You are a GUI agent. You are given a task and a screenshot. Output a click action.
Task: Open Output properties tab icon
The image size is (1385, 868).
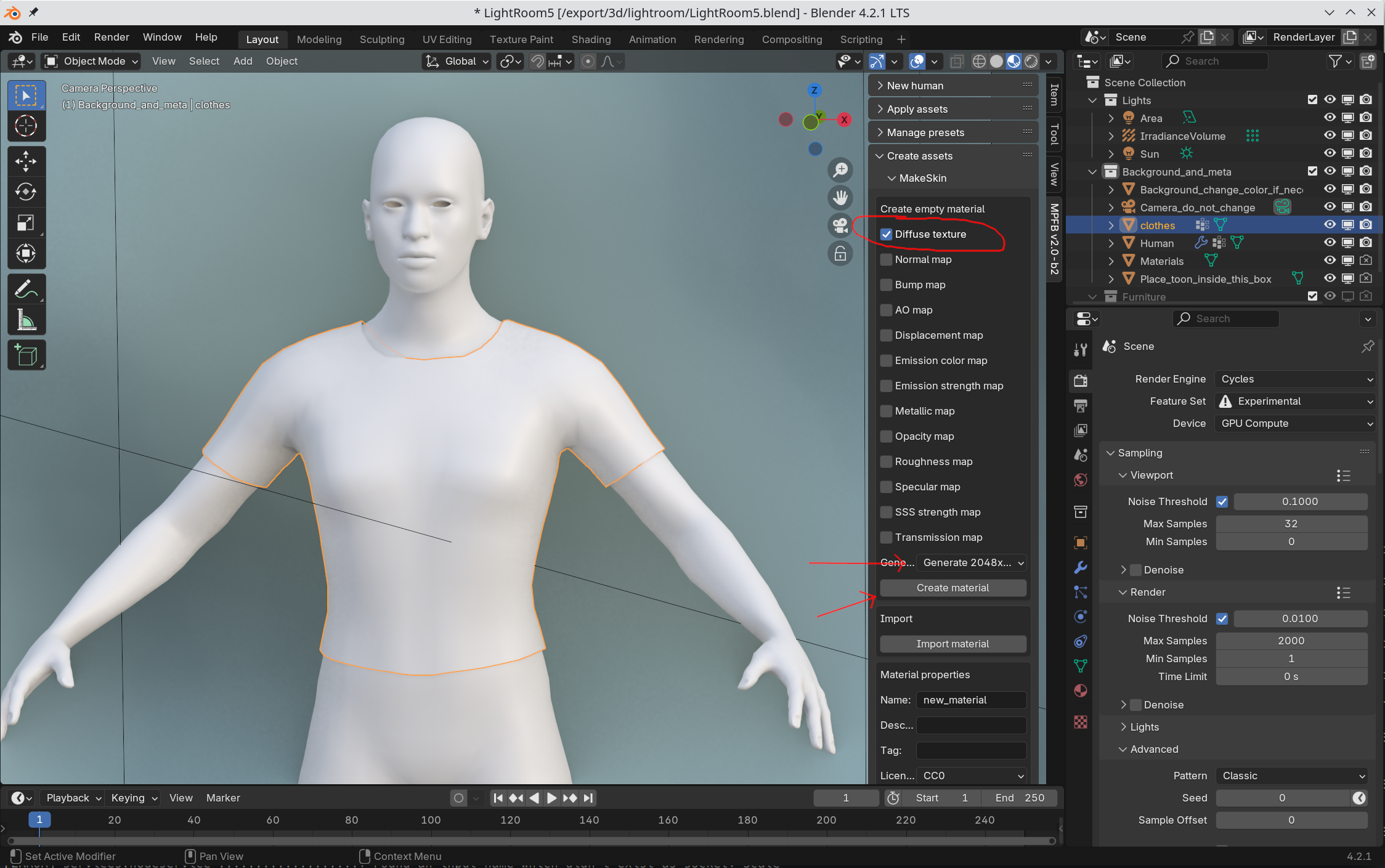click(1081, 405)
